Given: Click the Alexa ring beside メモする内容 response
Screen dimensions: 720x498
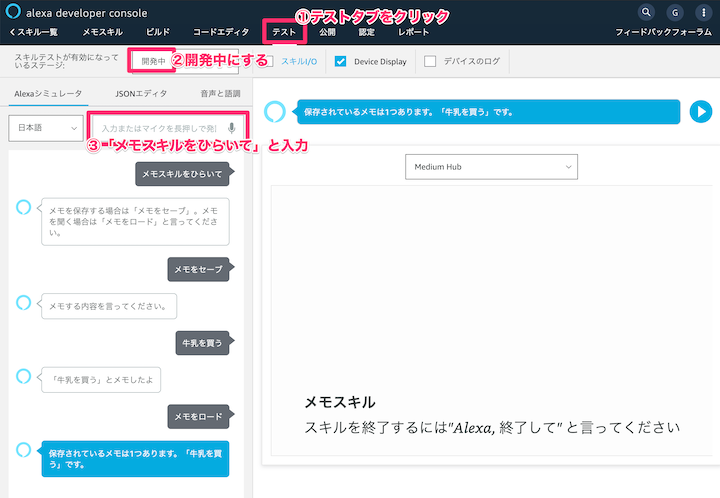Looking at the screenshot, I should 23,302.
